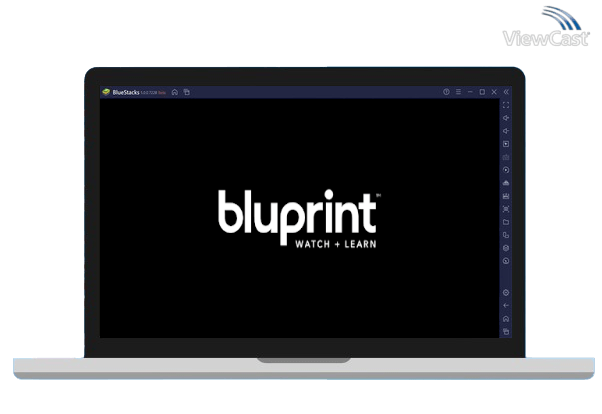Click the recent apps icon in sidebar

tap(506, 331)
